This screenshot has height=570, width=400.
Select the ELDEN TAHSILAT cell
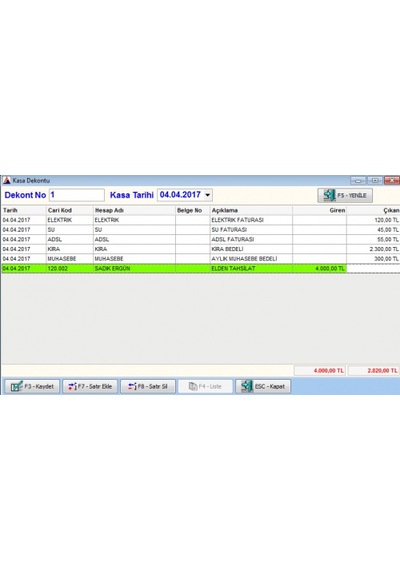click(x=251, y=269)
